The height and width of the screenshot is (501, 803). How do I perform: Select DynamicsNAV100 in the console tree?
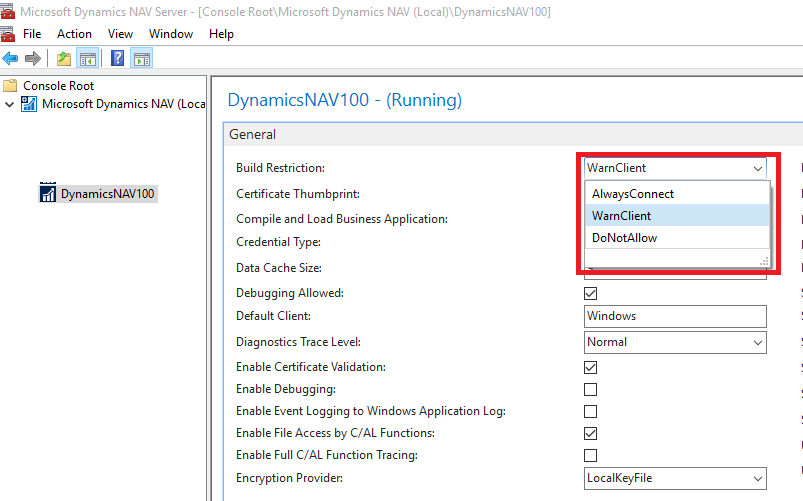(x=108, y=194)
